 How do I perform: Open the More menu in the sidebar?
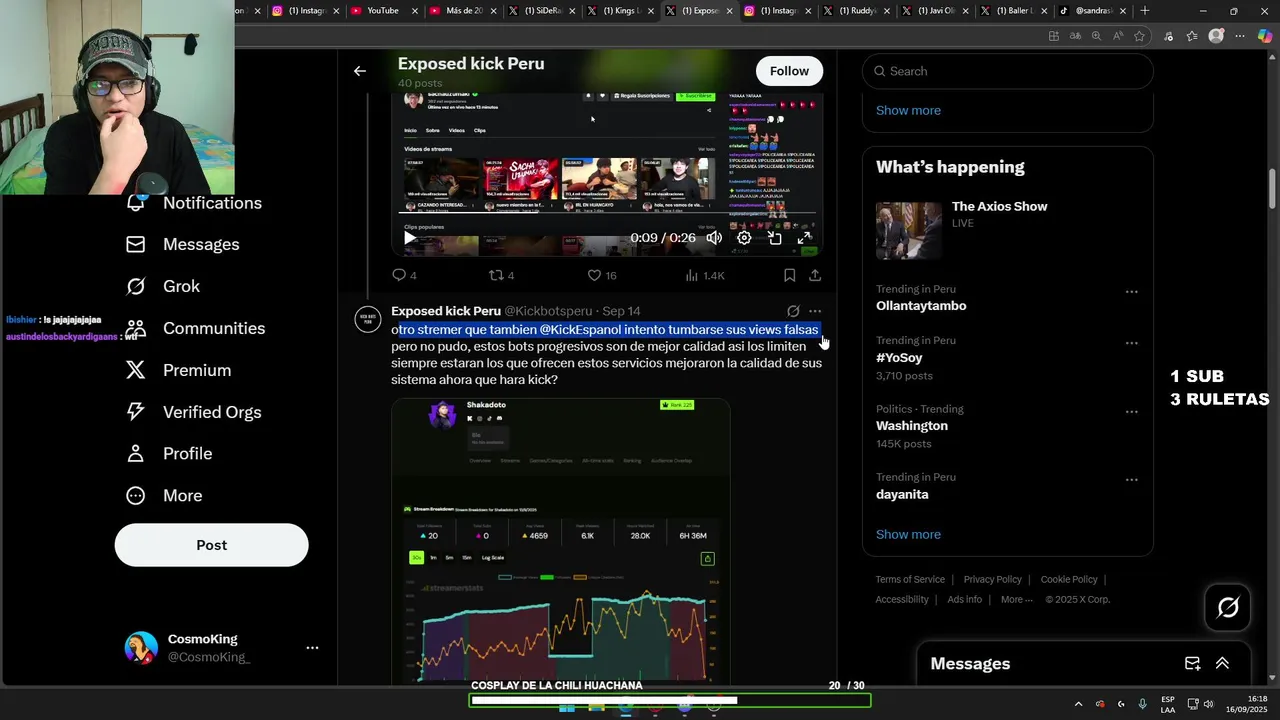click(164, 495)
